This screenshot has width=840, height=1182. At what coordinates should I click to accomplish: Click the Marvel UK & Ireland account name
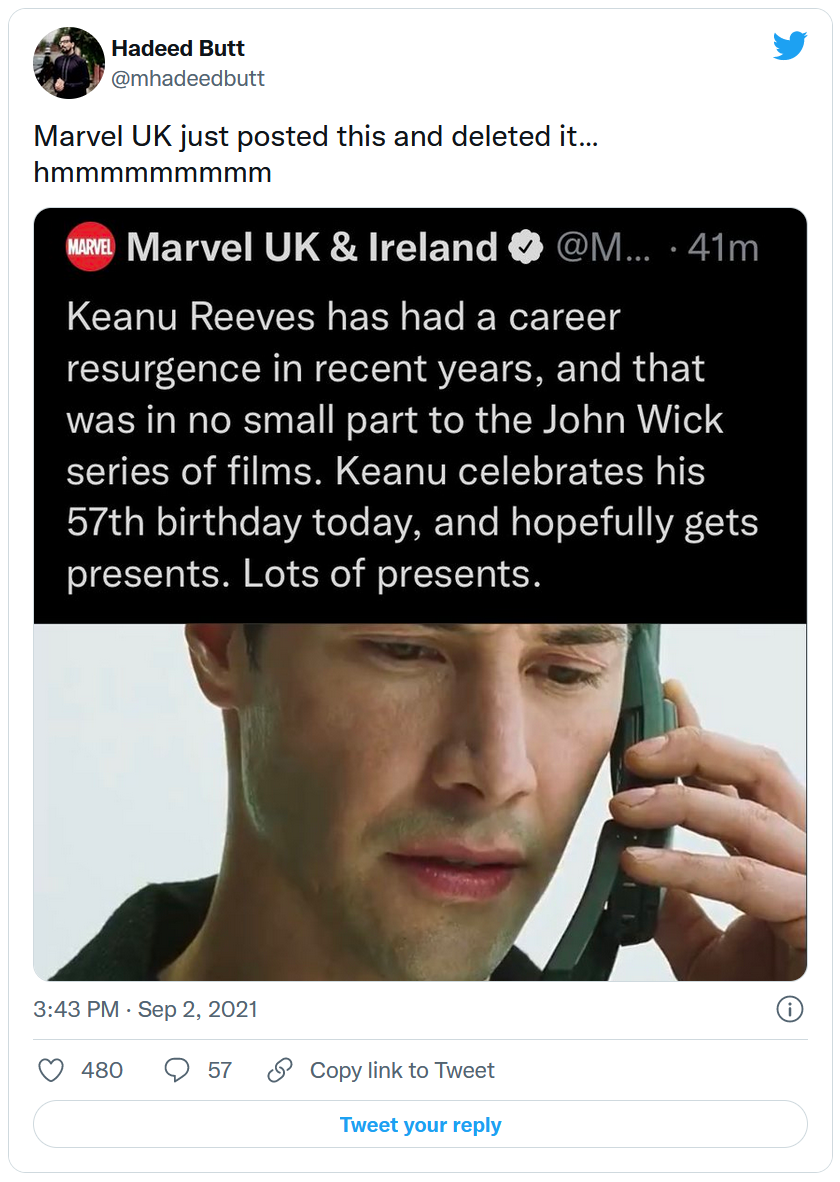[312, 247]
